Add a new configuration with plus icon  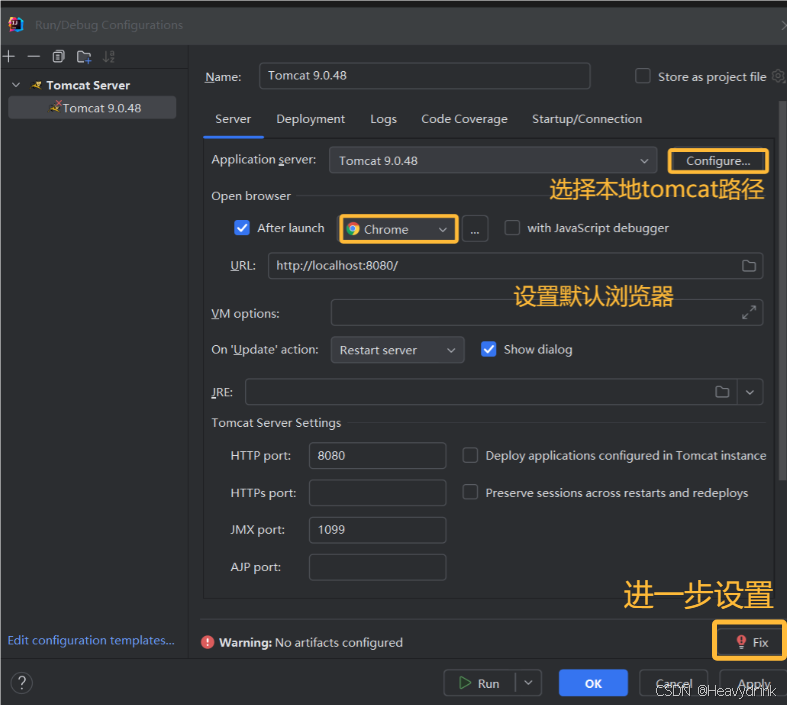[x=9, y=57]
